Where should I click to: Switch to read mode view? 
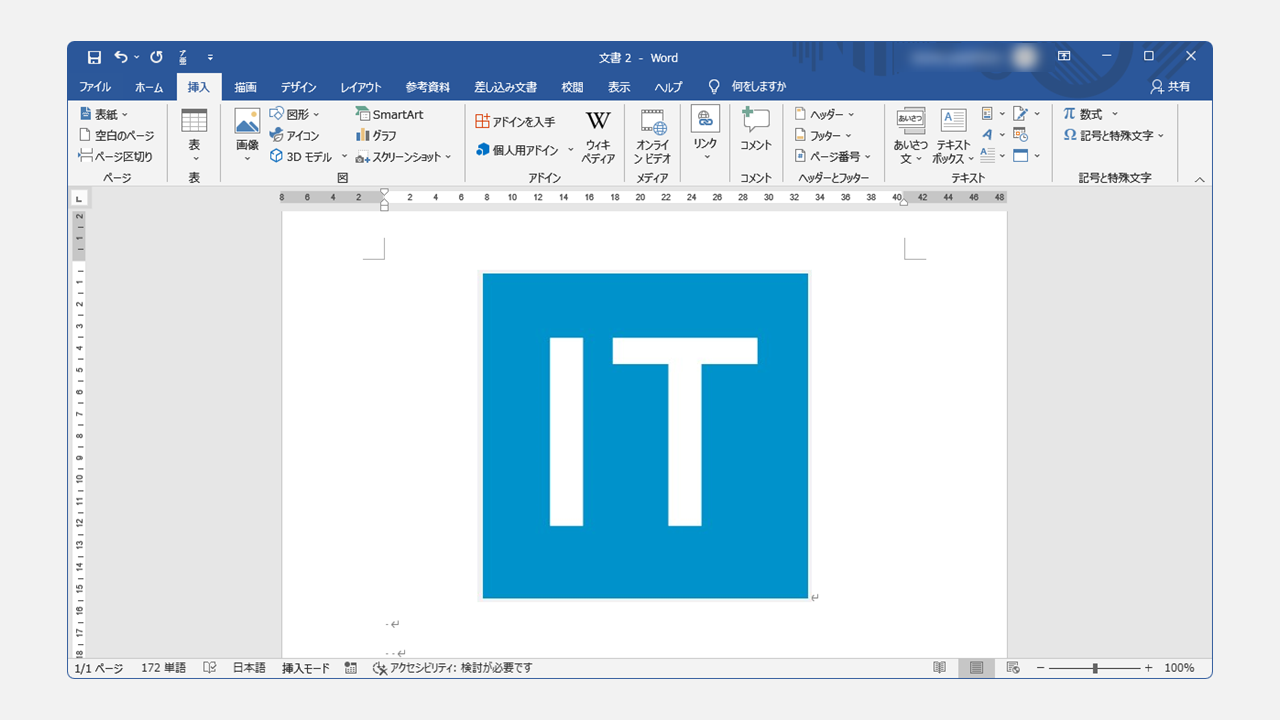tap(940, 668)
